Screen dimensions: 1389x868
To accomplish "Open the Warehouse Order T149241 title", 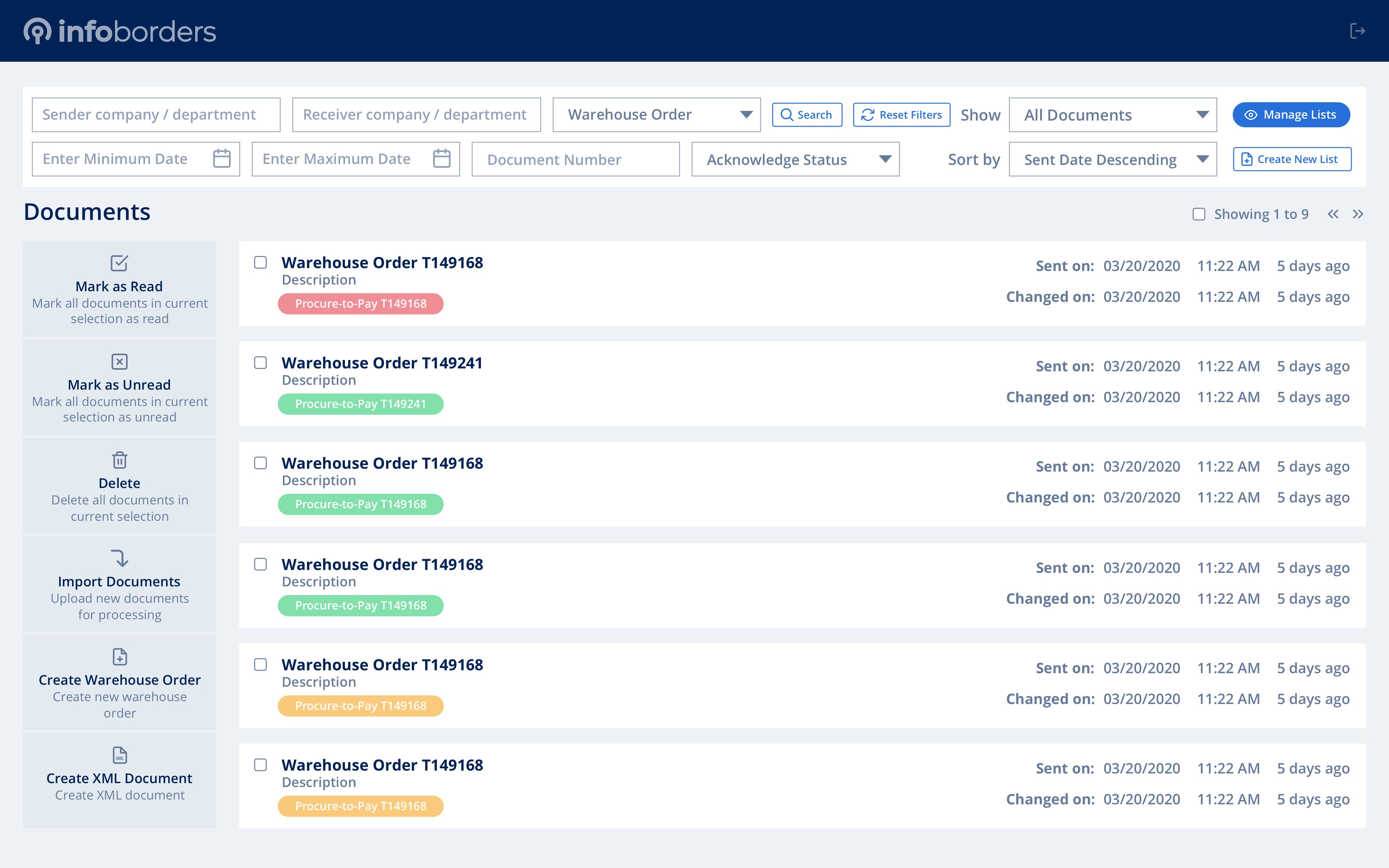I will pyautogui.click(x=382, y=363).
